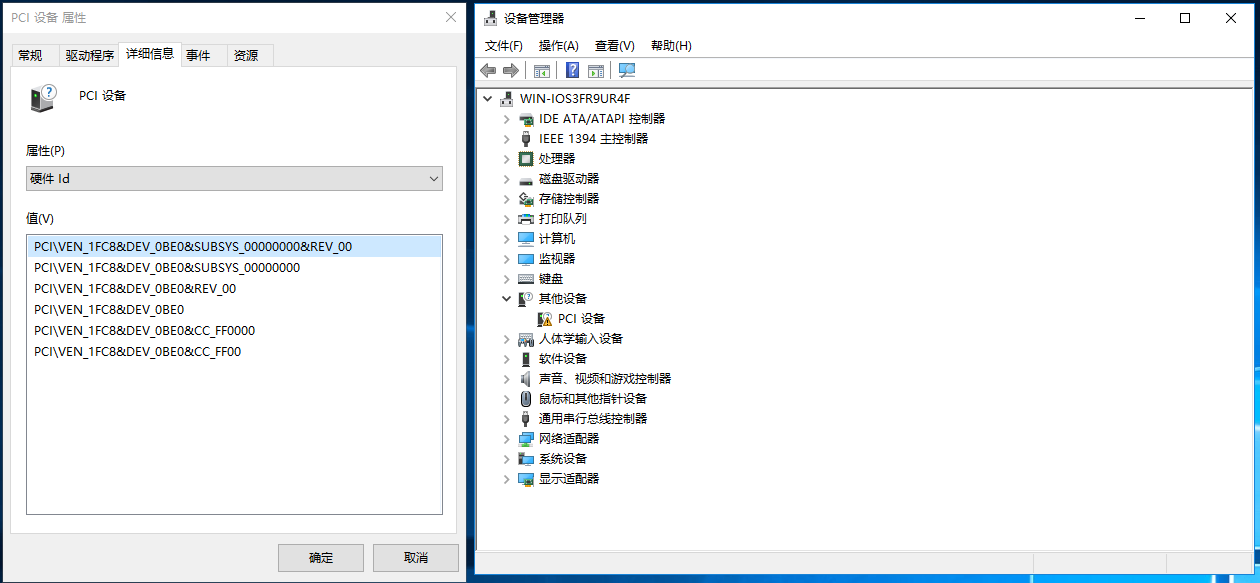Click the 处理器 chip icon
The width and height of the screenshot is (1260, 583).
tap(526, 158)
